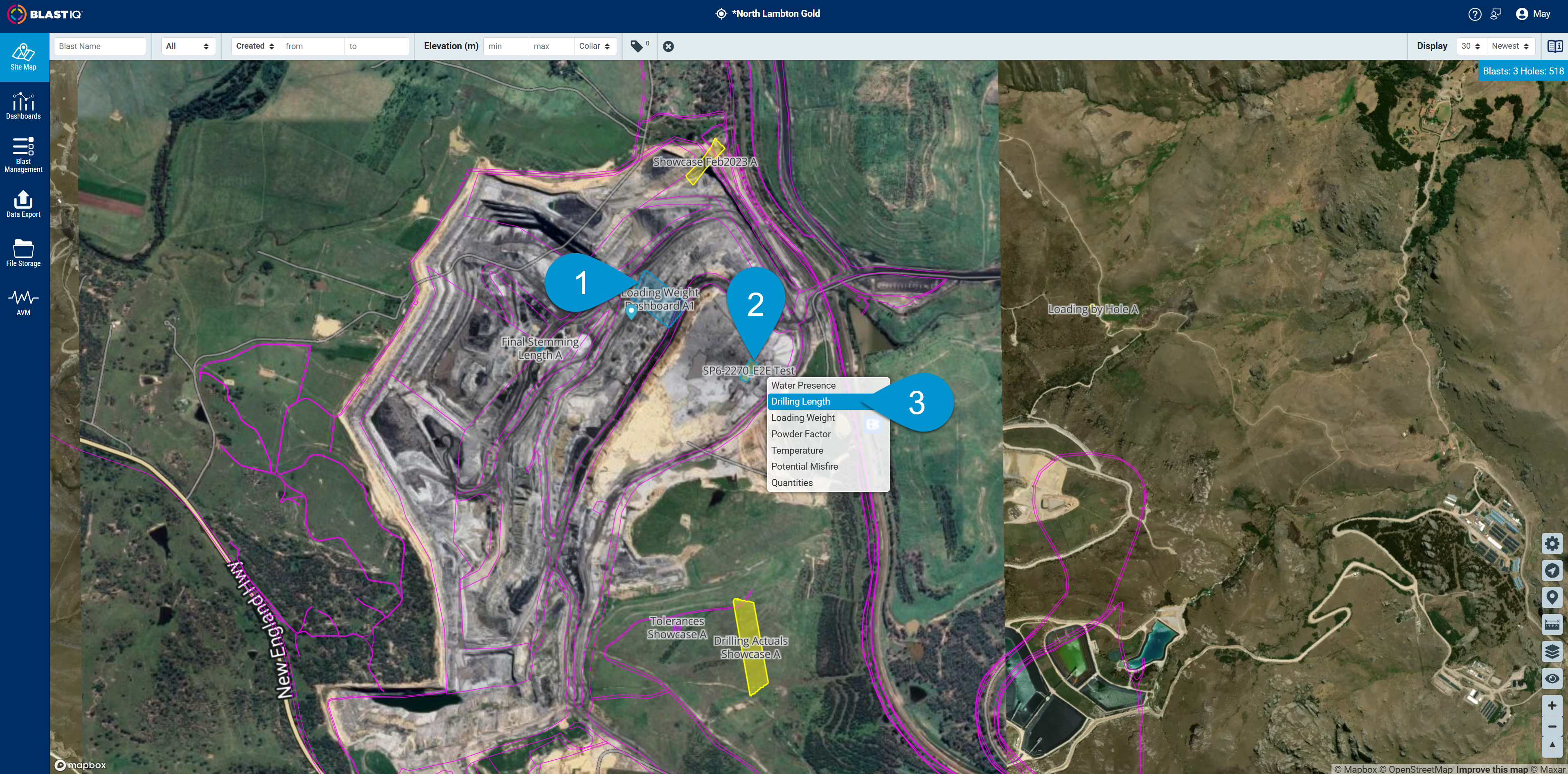Click the Blast Name search field

(100, 46)
